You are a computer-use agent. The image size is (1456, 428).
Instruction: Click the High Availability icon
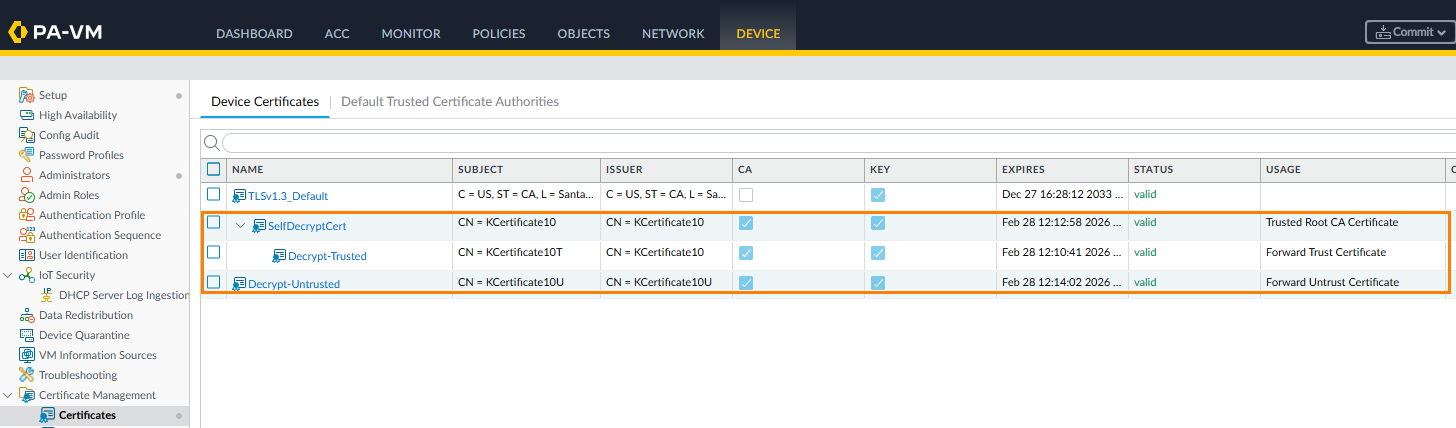pos(28,115)
